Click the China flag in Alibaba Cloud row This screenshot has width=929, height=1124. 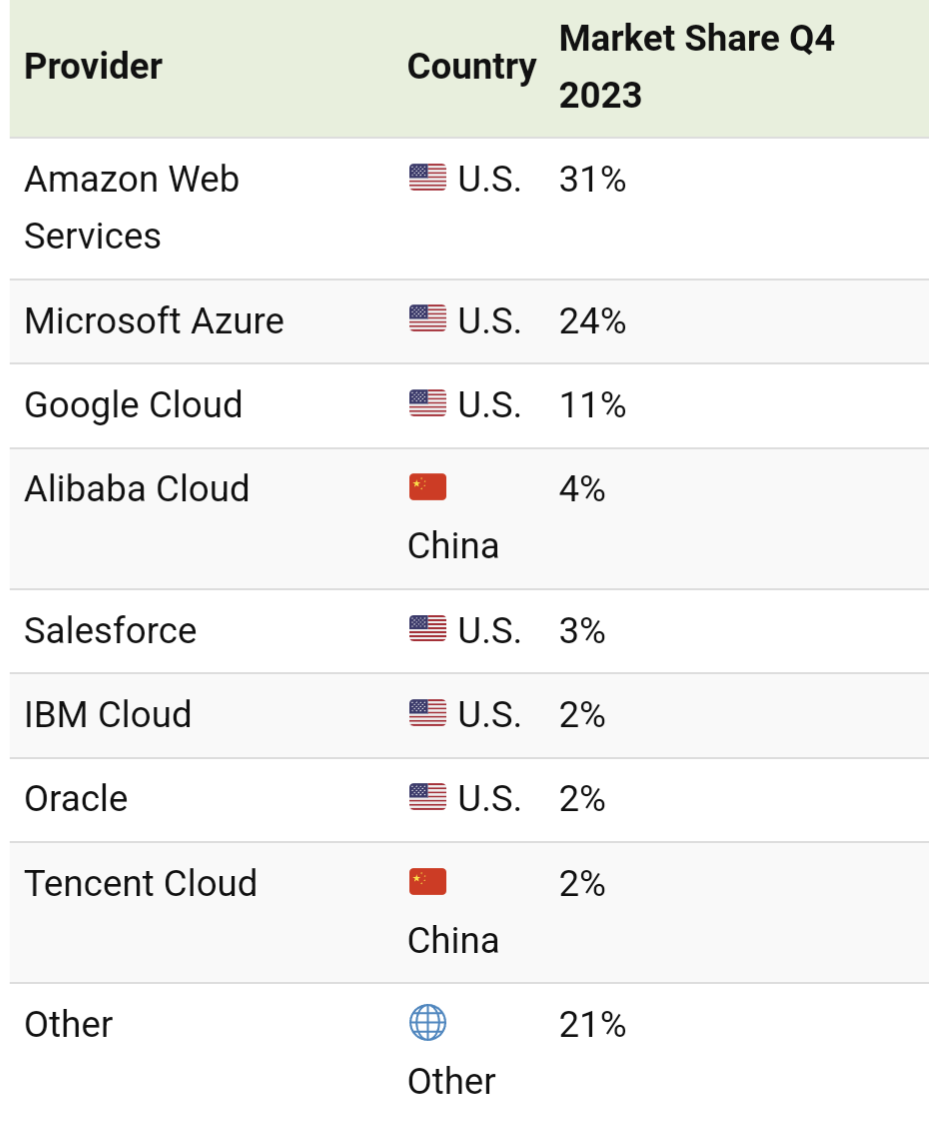427,488
